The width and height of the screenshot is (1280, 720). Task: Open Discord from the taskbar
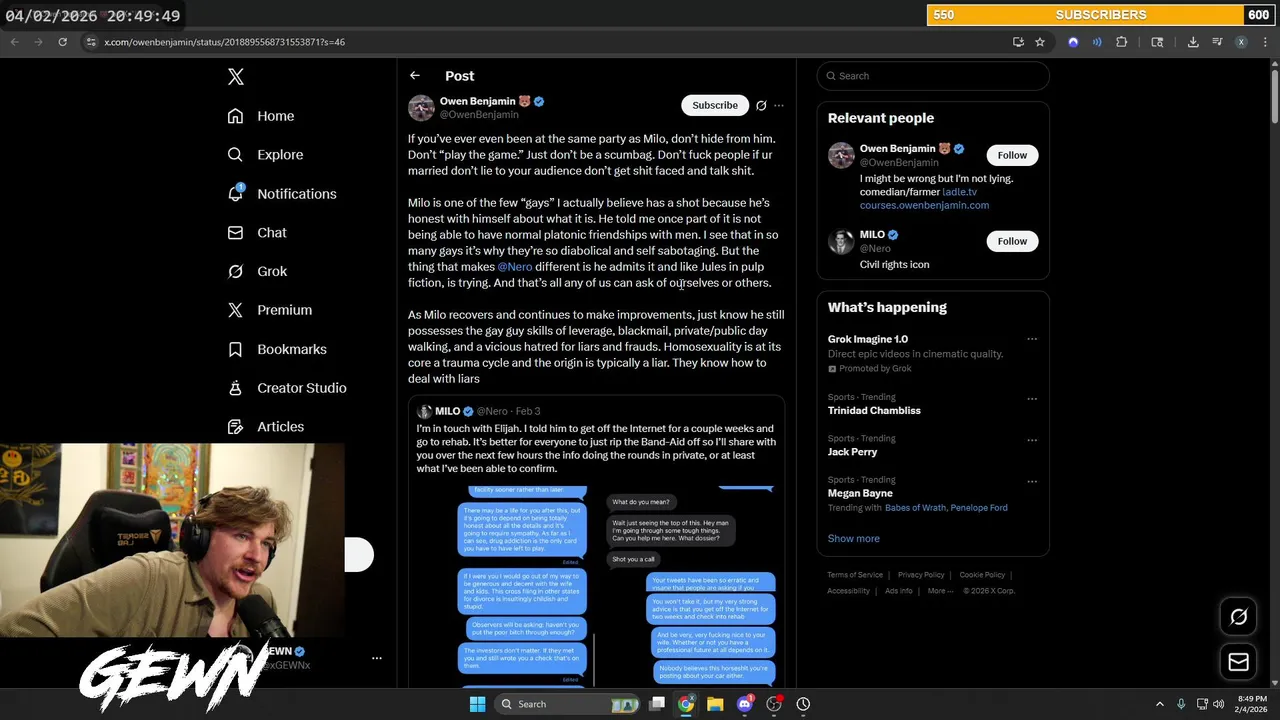pos(744,704)
